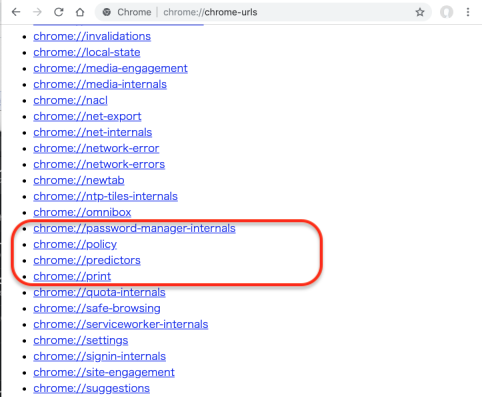Viewport: 482px width, 397px height.
Task: Open chrome://nacl link
Action: point(70,100)
